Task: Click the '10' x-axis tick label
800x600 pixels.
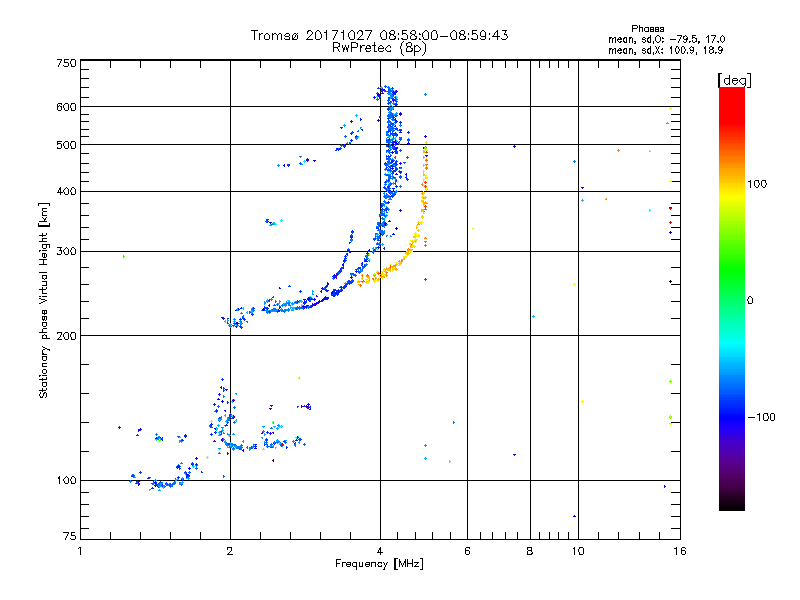Action: coord(578,551)
